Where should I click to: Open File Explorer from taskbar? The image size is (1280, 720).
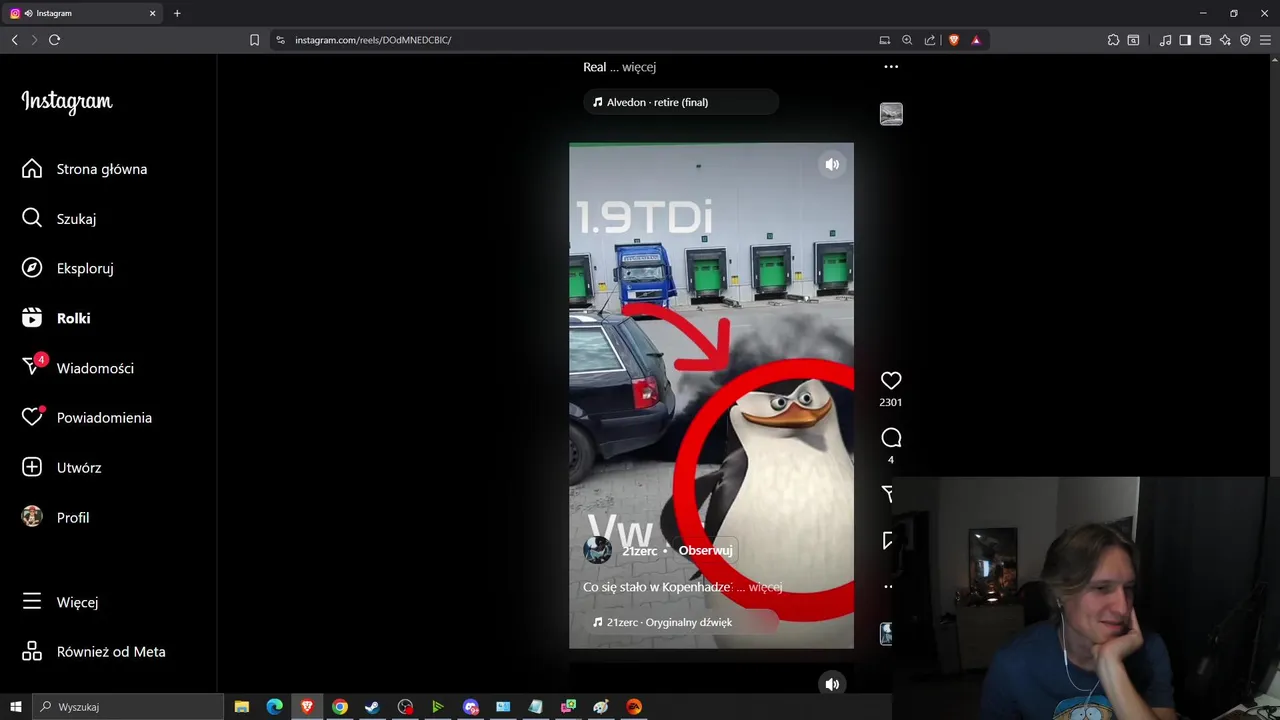[241, 707]
